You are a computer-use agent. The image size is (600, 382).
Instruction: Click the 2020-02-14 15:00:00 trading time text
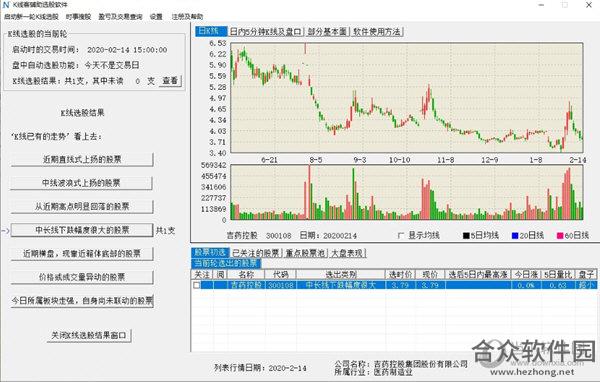tap(127, 50)
